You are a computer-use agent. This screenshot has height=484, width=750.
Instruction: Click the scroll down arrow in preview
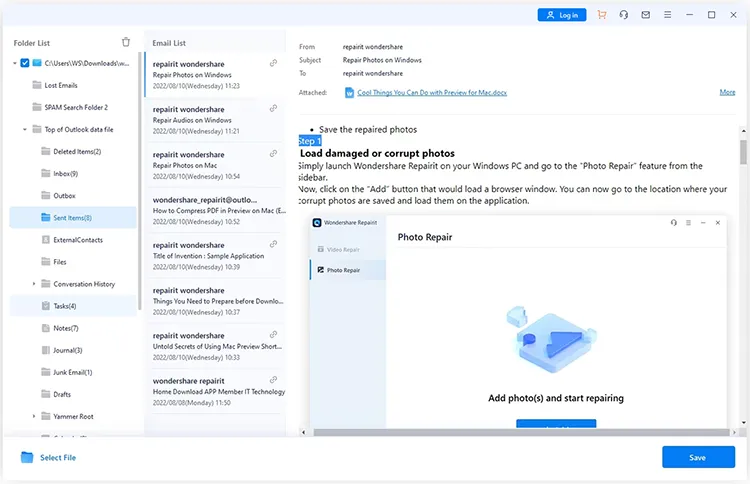tap(743, 422)
